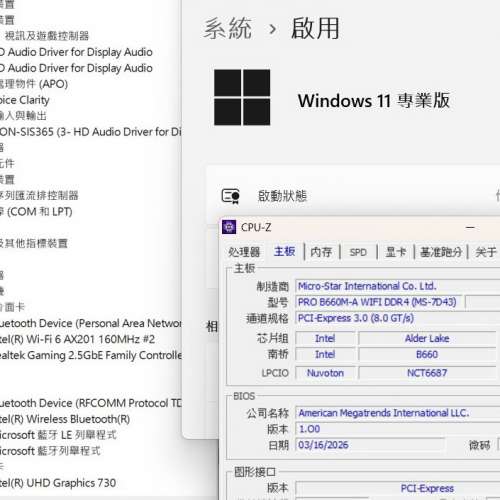Click the BIOS version 1.O0 field
Viewport: 500px width, 500px height.
pos(397,429)
